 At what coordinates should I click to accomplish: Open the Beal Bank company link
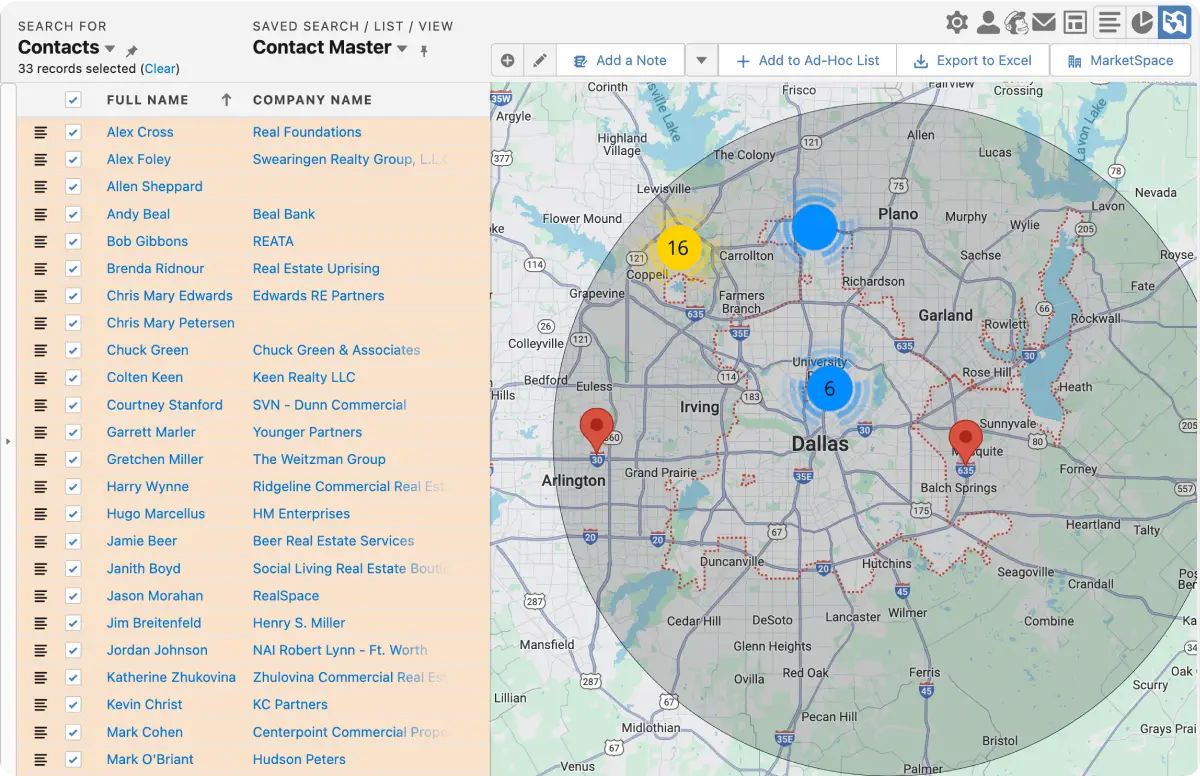pos(284,214)
